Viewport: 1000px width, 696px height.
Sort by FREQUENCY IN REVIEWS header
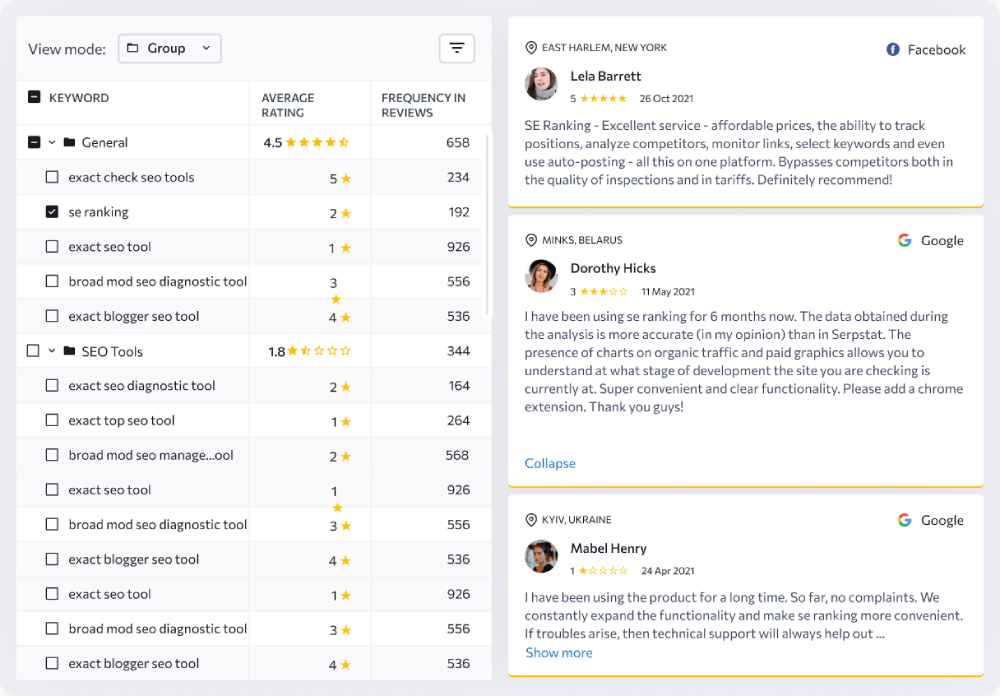(x=423, y=105)
